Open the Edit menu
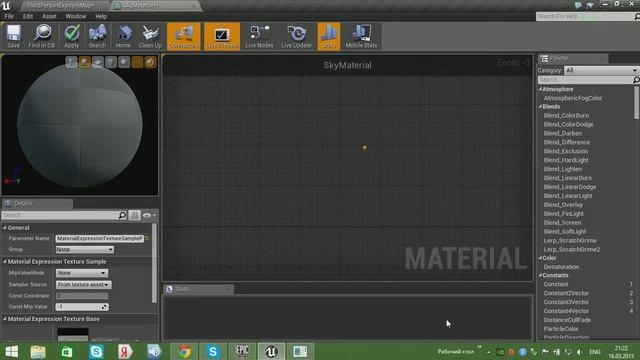Viewport: 640px width, 360px height. [x=28, y=16]
